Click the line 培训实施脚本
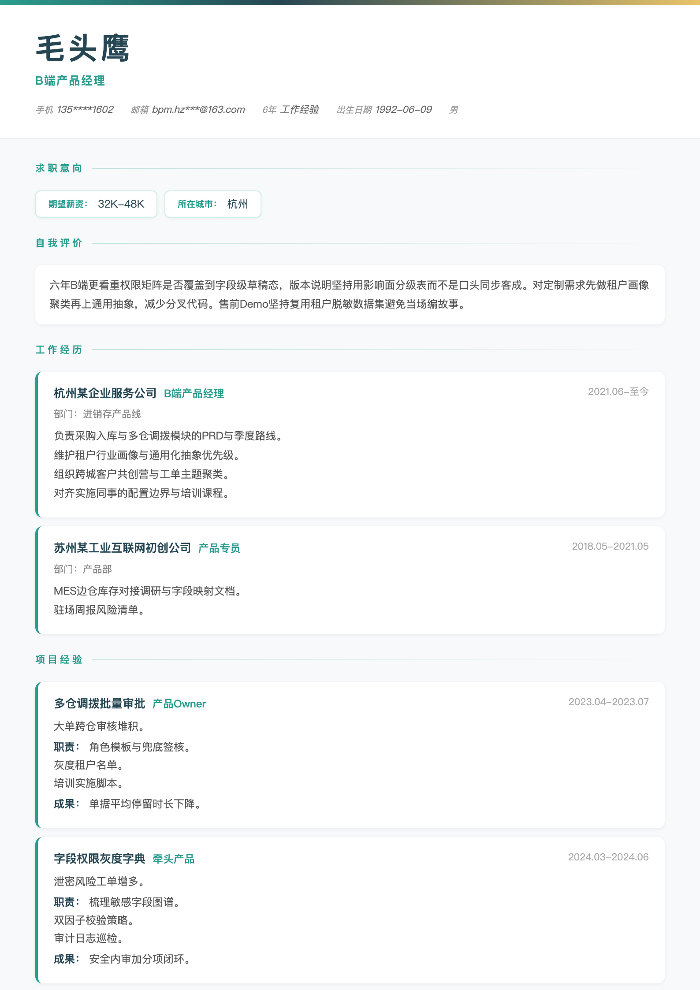 (x=88, y=784)
